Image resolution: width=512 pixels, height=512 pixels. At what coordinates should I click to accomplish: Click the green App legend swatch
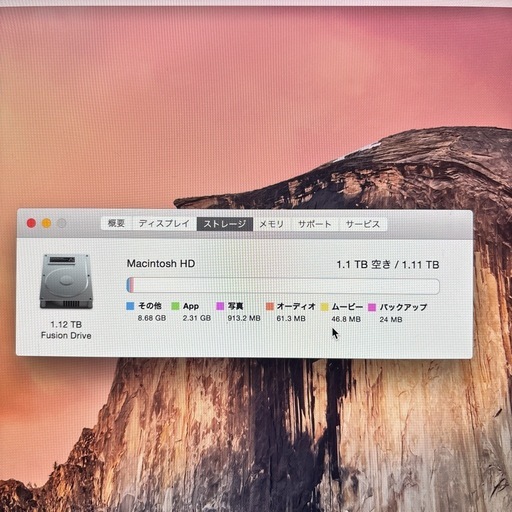pyautogui.click(x=175, y=306)
